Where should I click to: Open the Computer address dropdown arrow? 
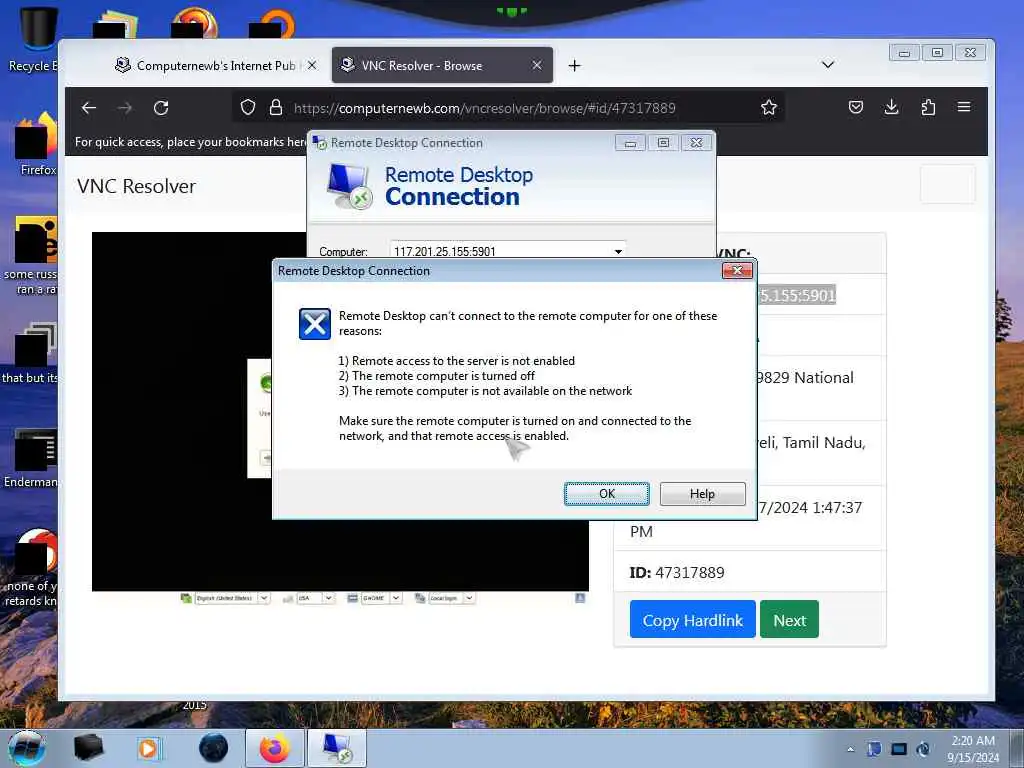pyautogui.click(x=618, y=251)
